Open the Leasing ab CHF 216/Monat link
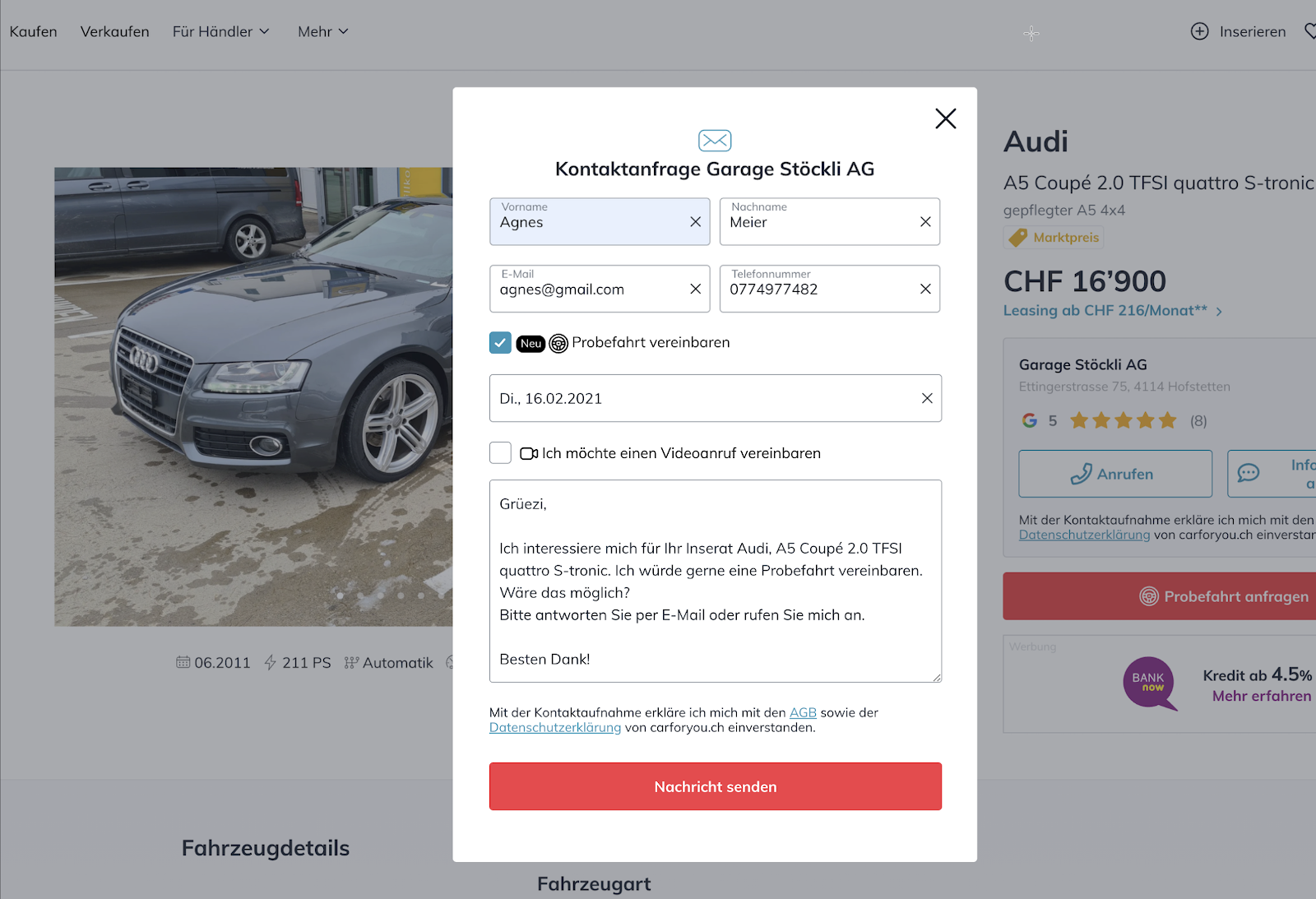The height and width of the screenshot is (899, 1316). (x=1113, y=311)
